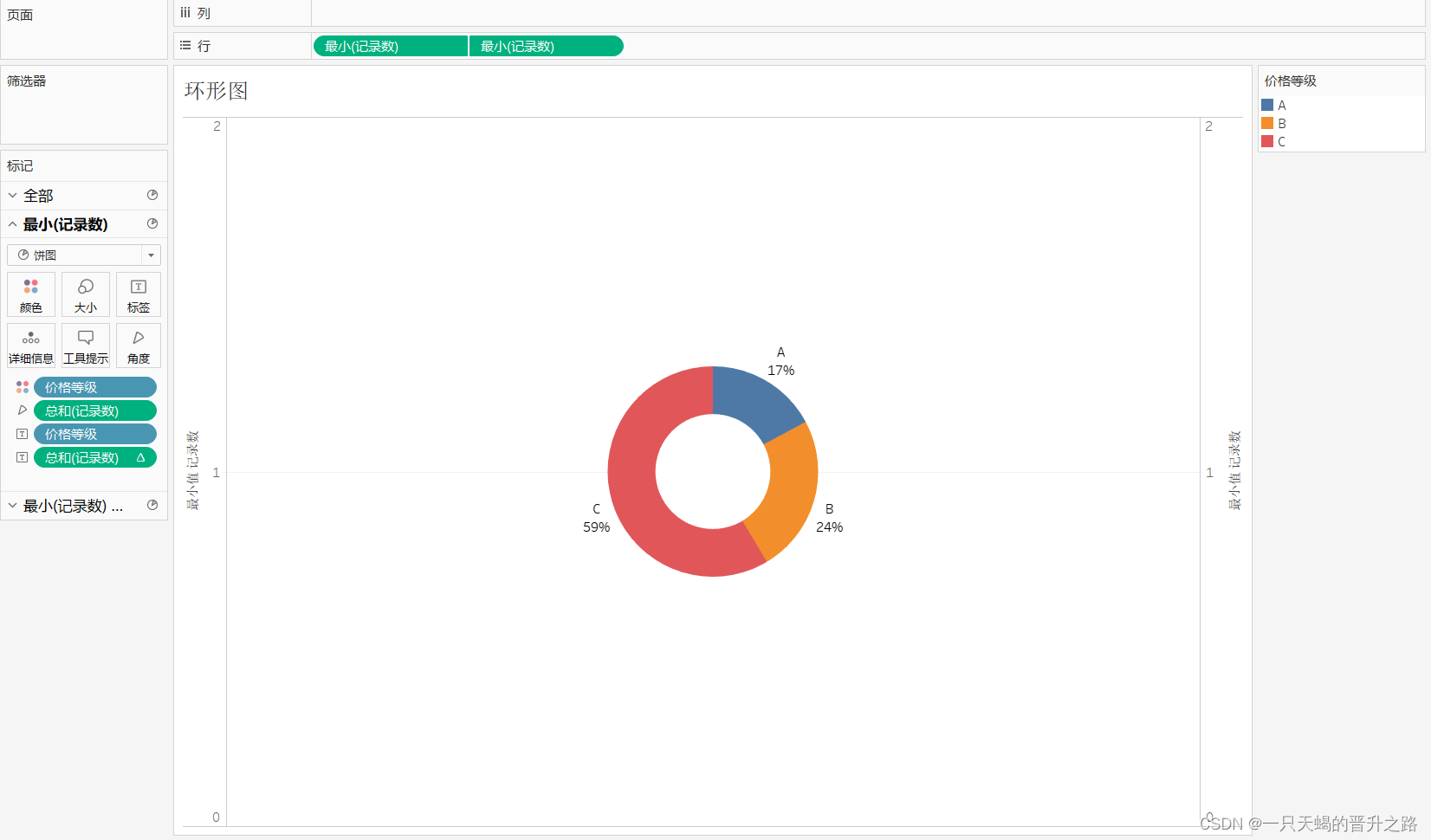The image size is (1431, 840).
Task: Click the 页面 pages shelf header
Action: (x=20, y=16)
